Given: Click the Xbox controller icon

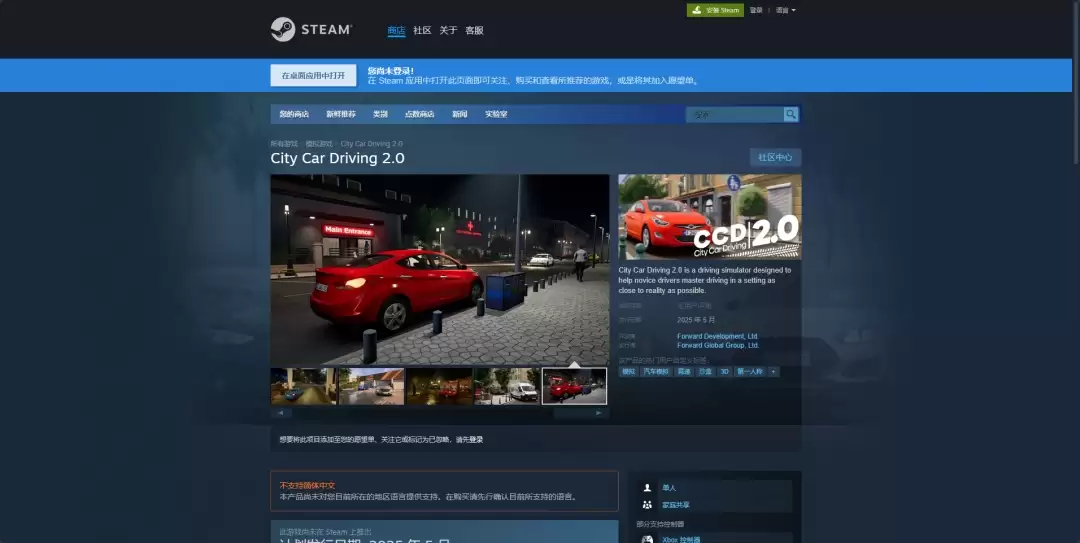Looking at the screenshot, I should pos(647,540).
